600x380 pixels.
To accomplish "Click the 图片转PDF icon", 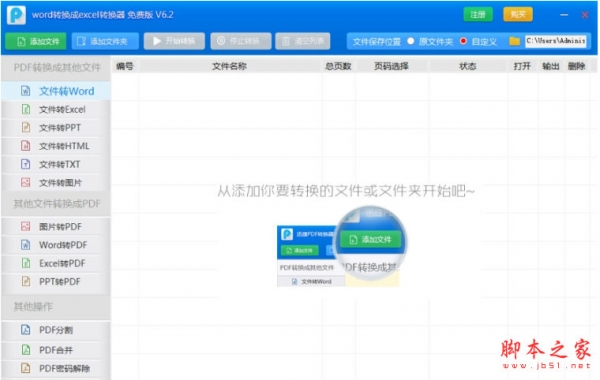I will tap(25, 227).
